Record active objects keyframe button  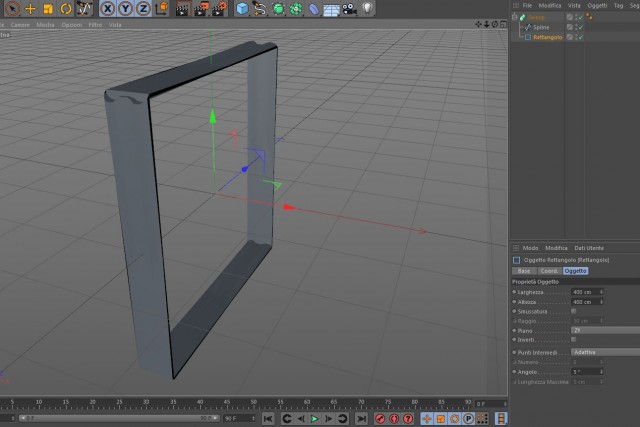(x=380, y=419)
